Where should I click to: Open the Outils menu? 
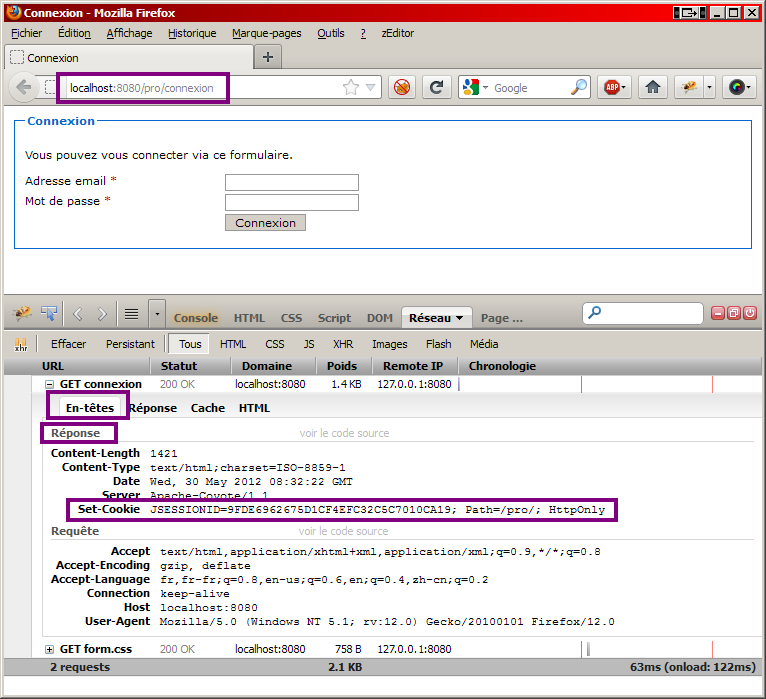(x=331, y=33)
